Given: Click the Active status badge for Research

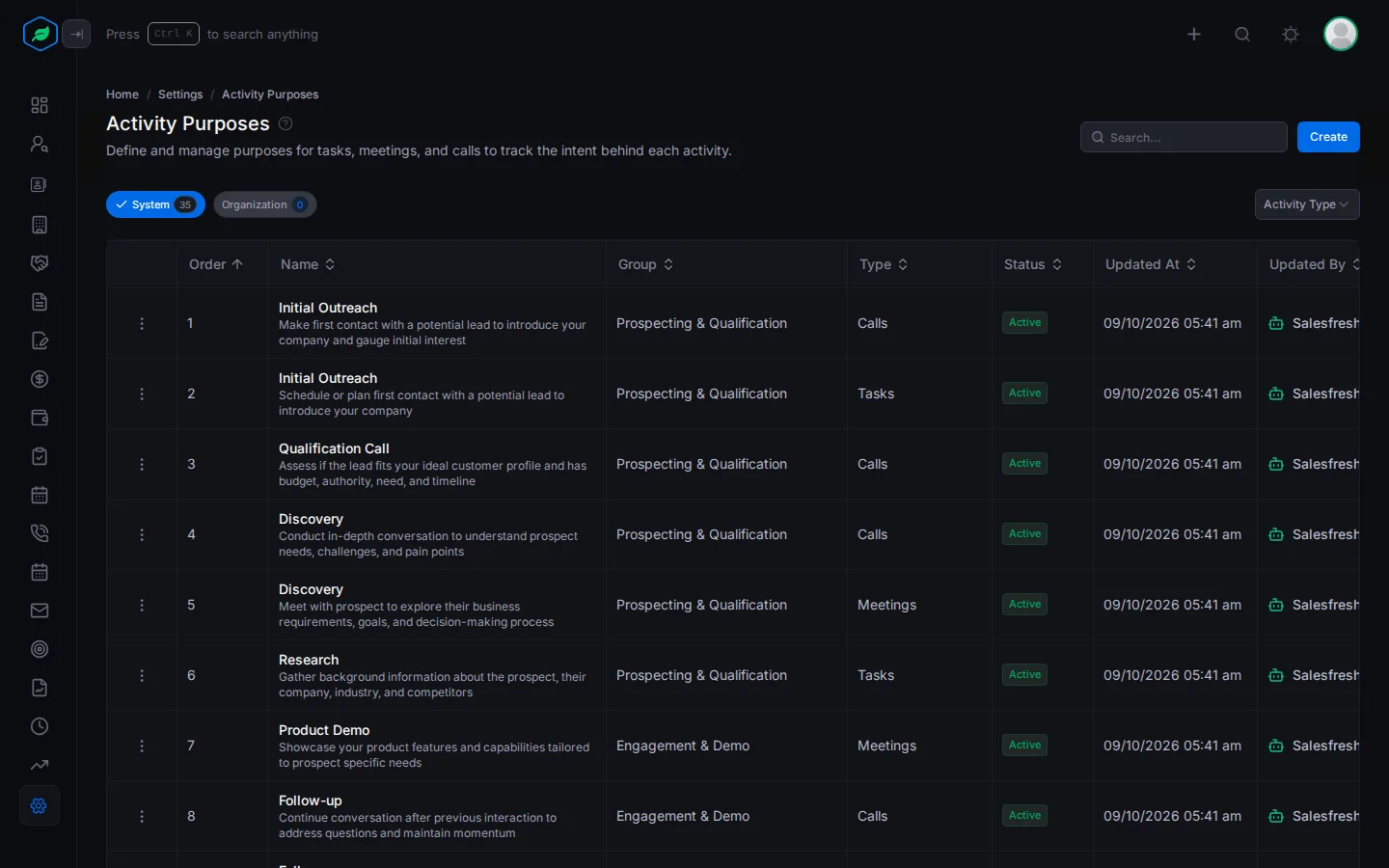Looking at the screenshot, I should click(1024, 674).
